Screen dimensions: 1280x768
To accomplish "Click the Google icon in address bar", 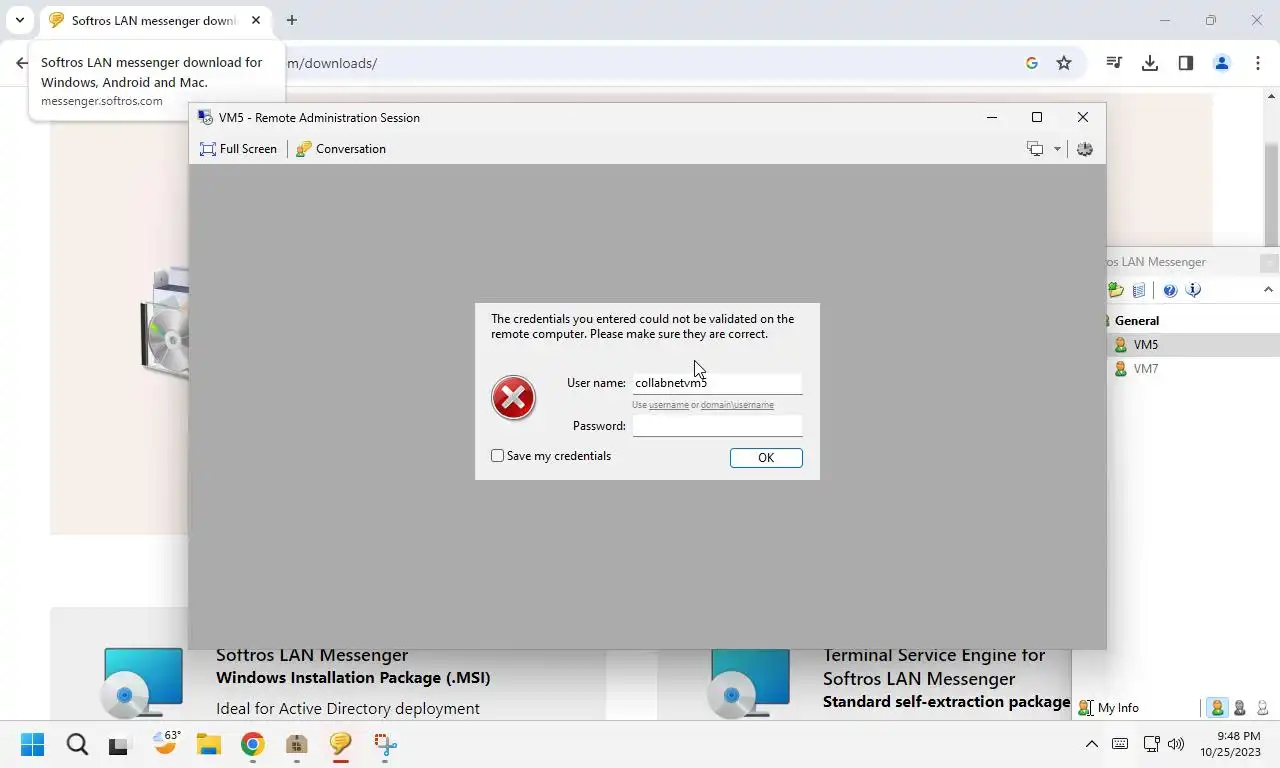I will tap(1032, 63).
